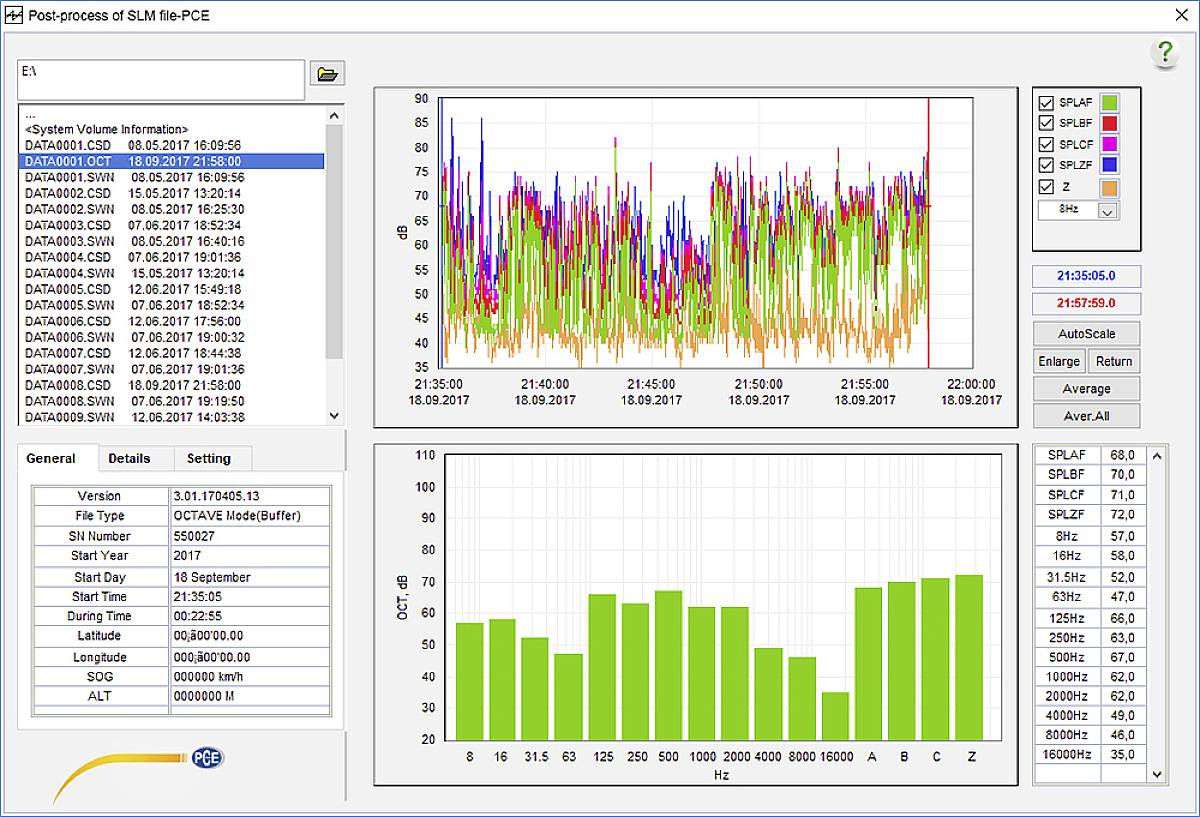The image size is (1200, 817).
Task: Disable the Z band checkbox
Action: [x=1046, y=187]
